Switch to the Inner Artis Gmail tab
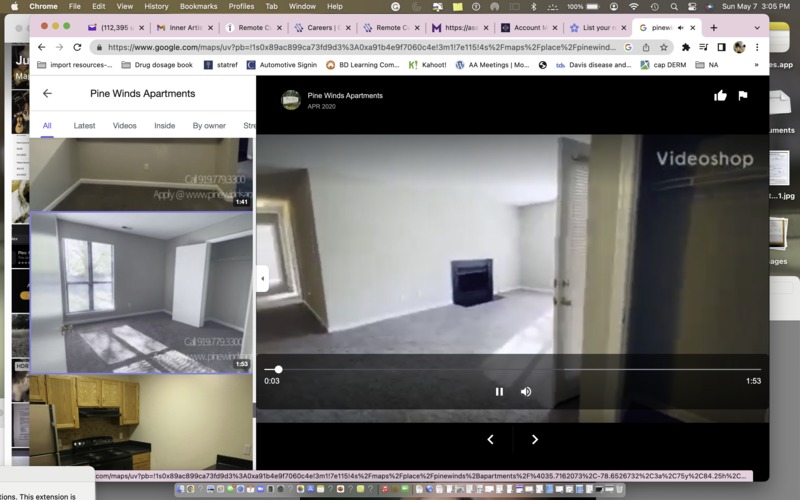800x500 pixels. [184, 28]
